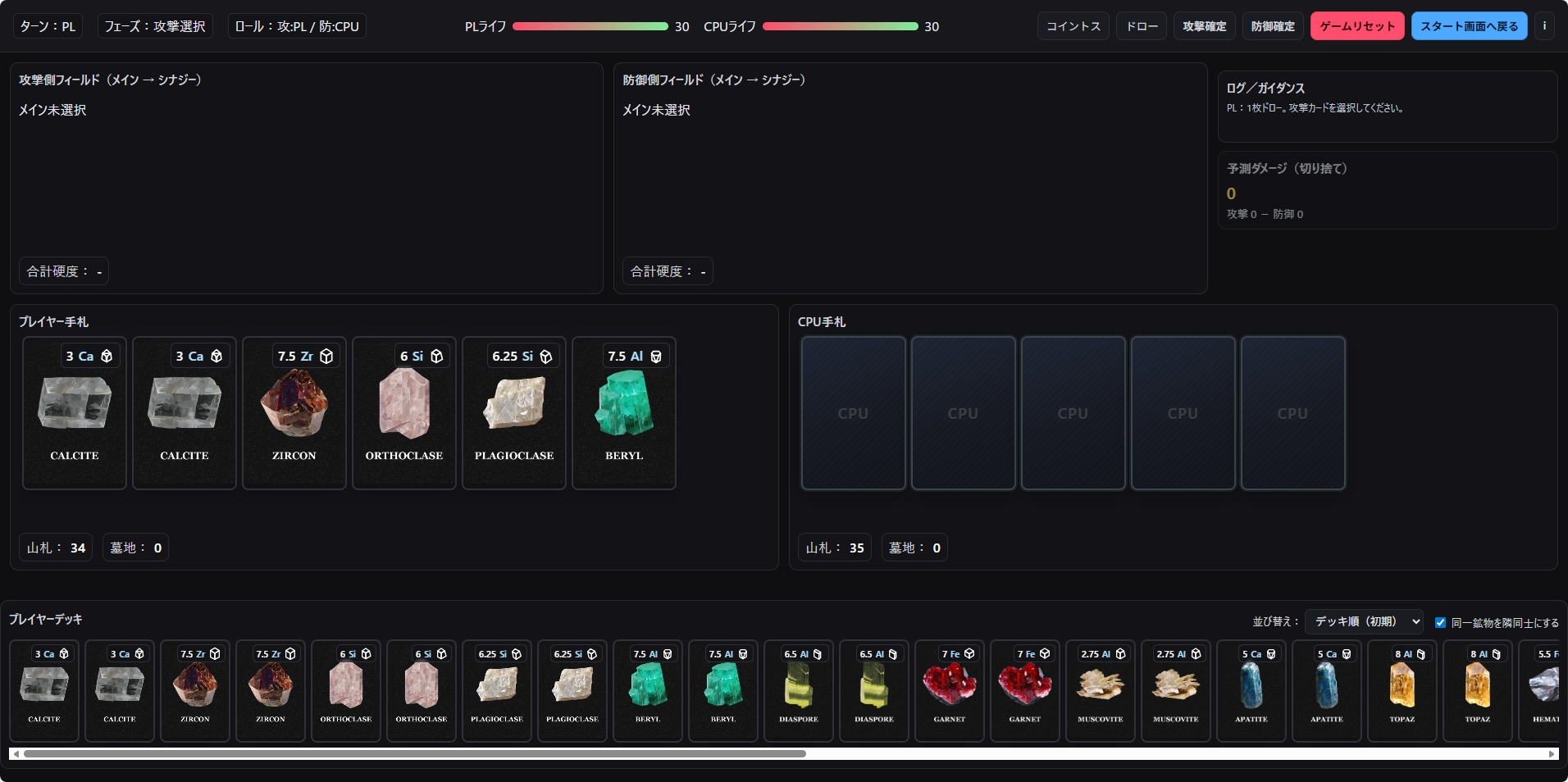
Task: Click the cube icon on Orthoclase hand card
Action: [x=436, y=357]
